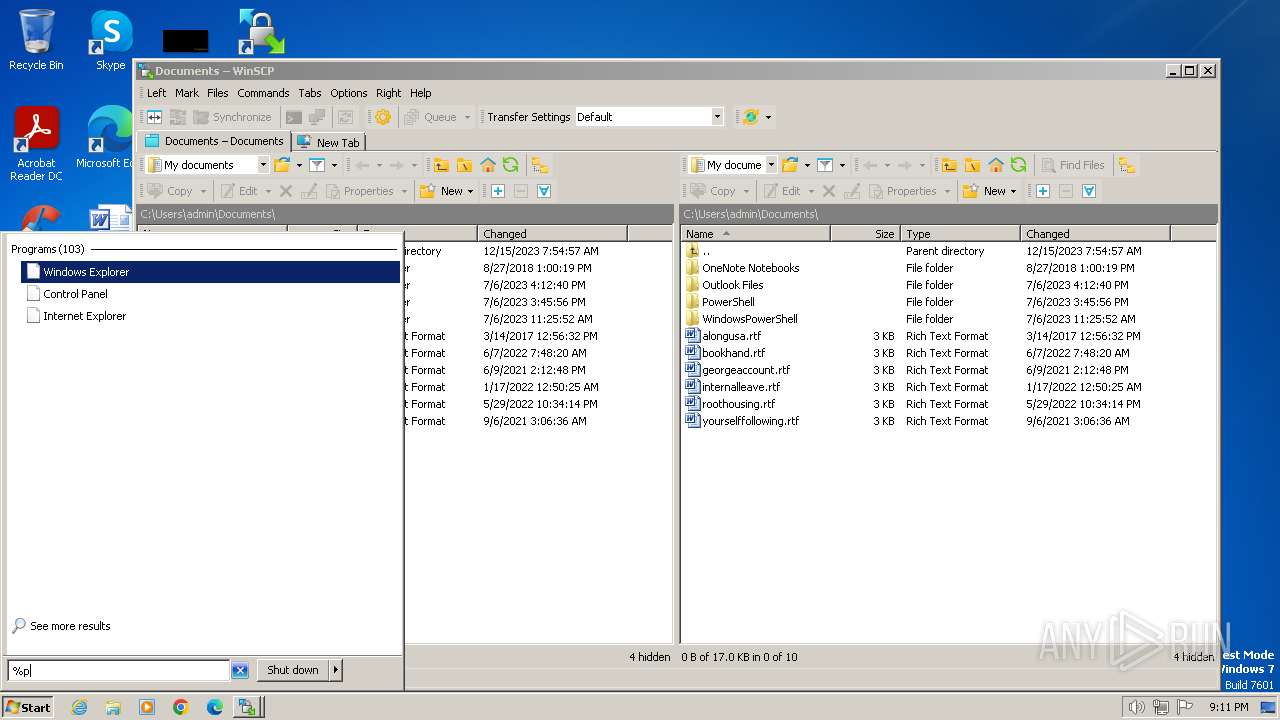This screenshot has width=1280, height=720.
Task: Click the Synchronize toolbar button
Action: click(x=232, y=117)
